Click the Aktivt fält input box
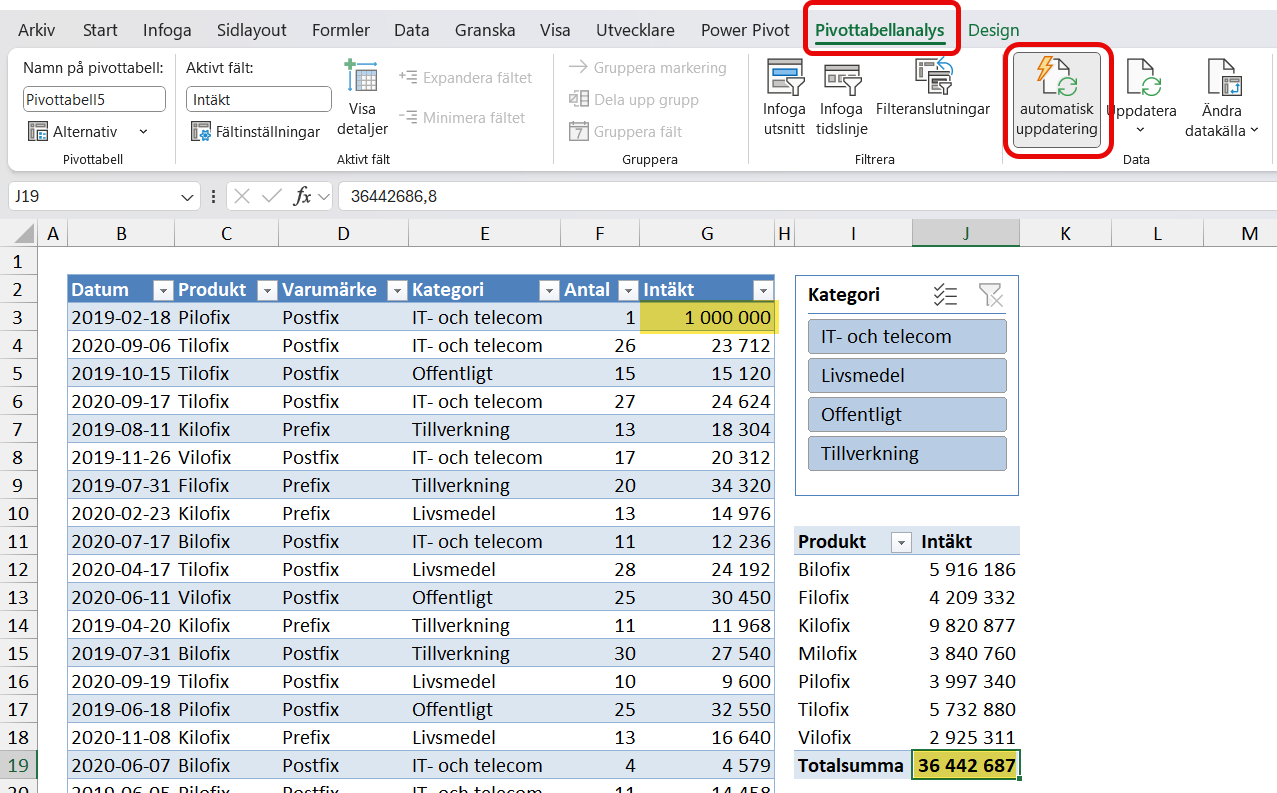This screenshot has width=1277, height=793. pyautogui.click(x=259, y=99)
